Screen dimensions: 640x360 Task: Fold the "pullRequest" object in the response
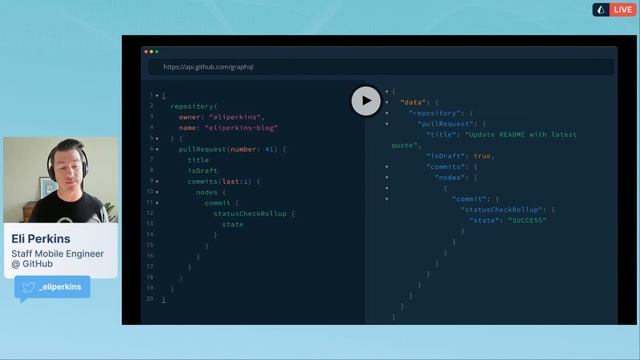(387, 124)
